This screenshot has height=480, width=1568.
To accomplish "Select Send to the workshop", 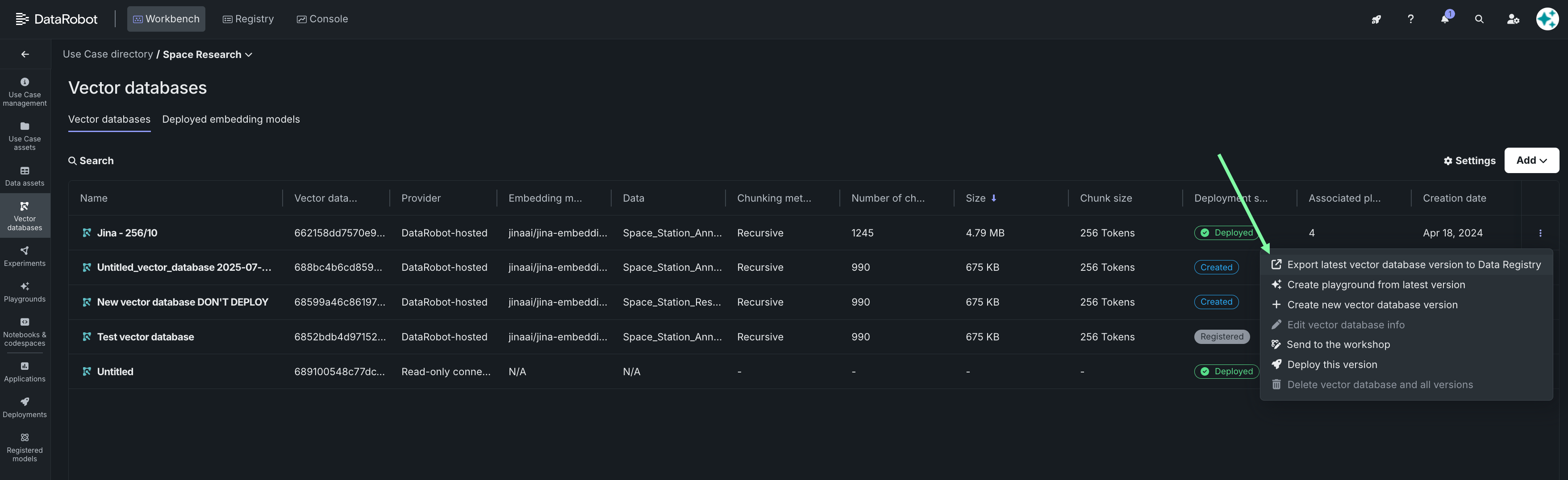I will point(1338,344).
